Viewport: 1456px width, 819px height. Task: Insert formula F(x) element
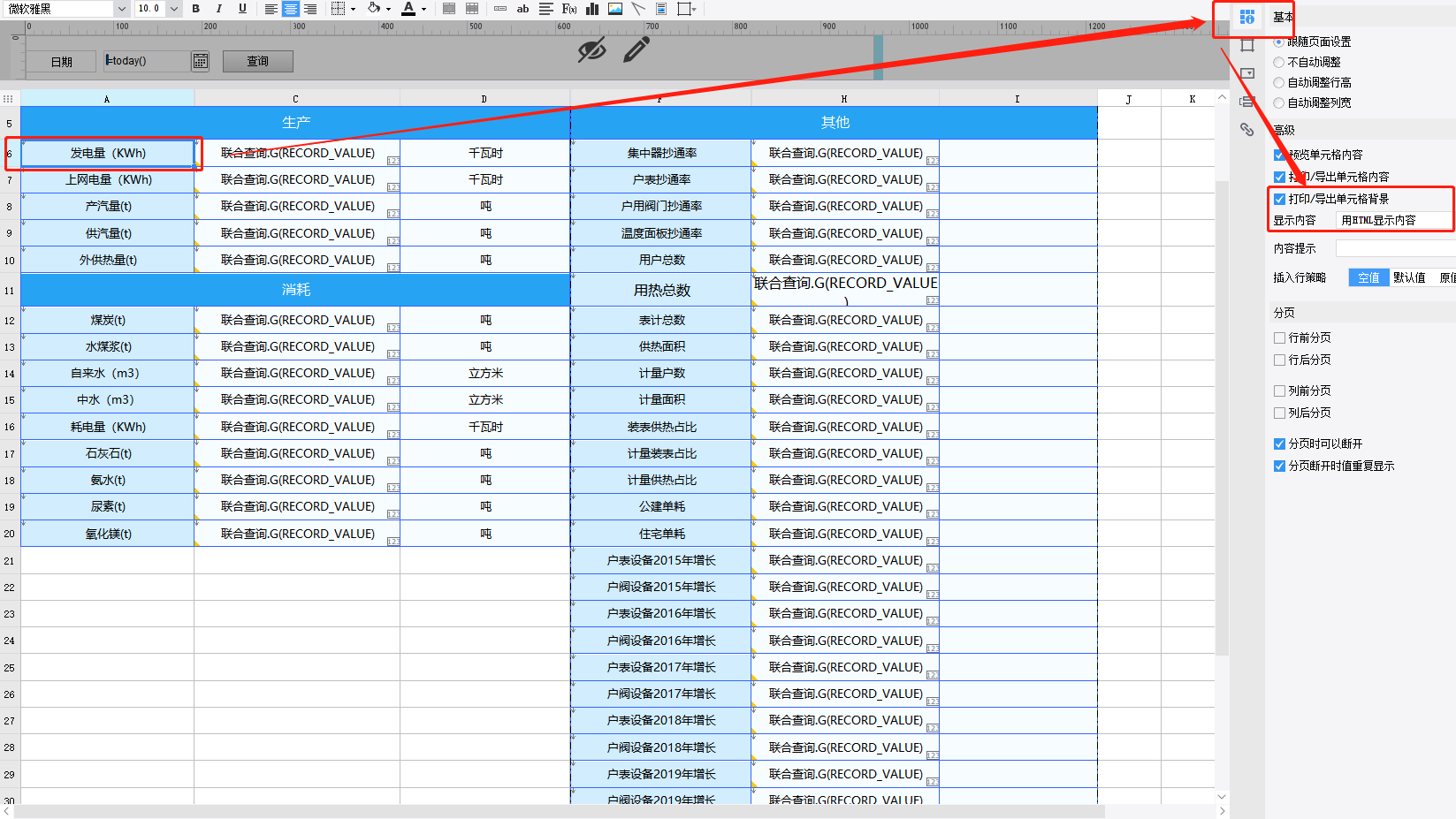(x=569, y=9)
